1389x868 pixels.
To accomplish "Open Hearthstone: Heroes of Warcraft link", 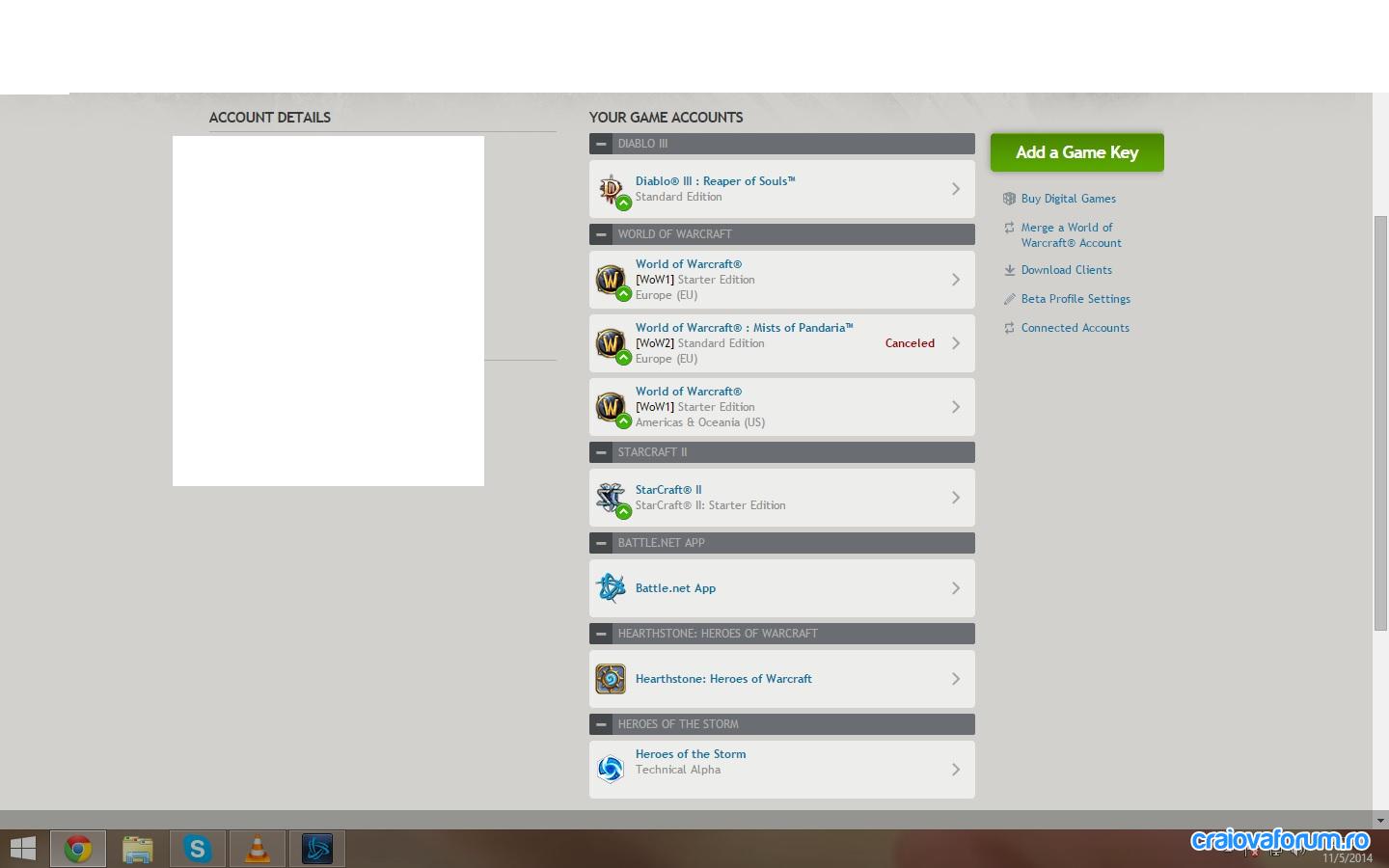I will coord(723,679).
